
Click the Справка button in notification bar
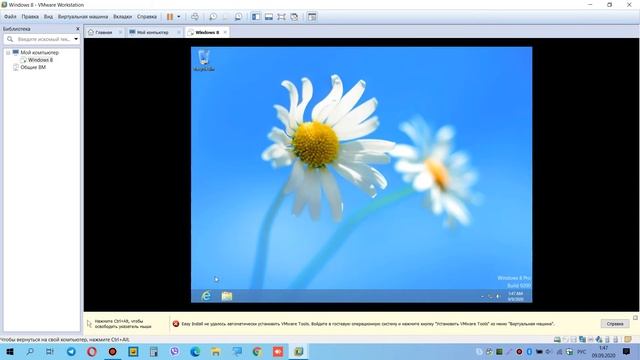615,324
